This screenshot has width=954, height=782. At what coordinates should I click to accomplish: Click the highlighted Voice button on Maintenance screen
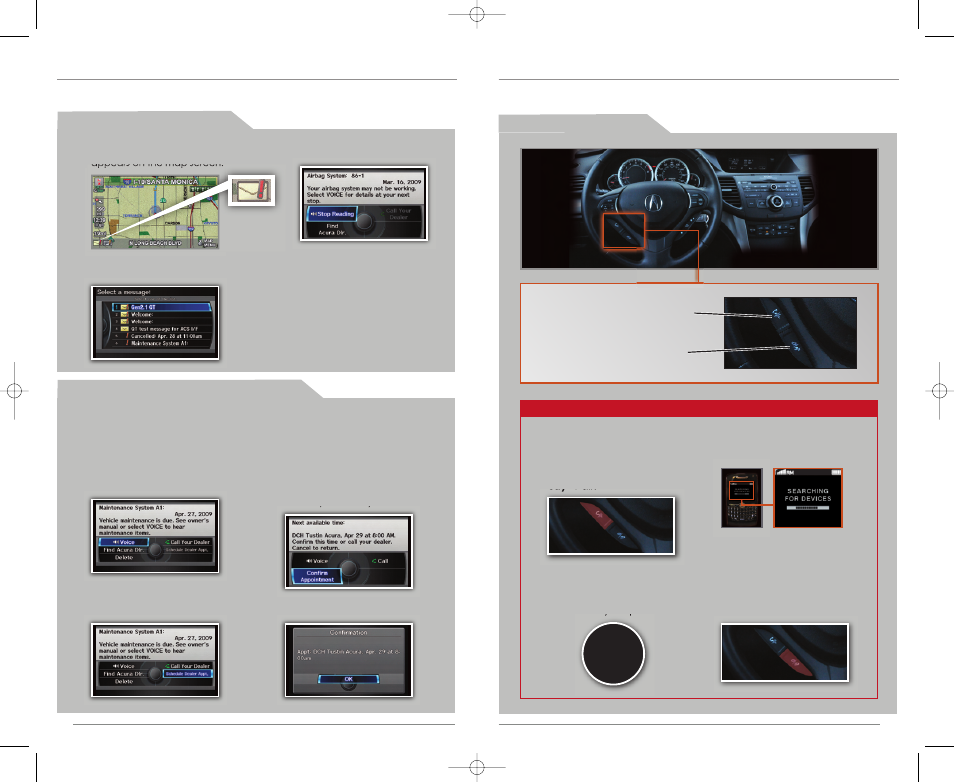(124, 542)
